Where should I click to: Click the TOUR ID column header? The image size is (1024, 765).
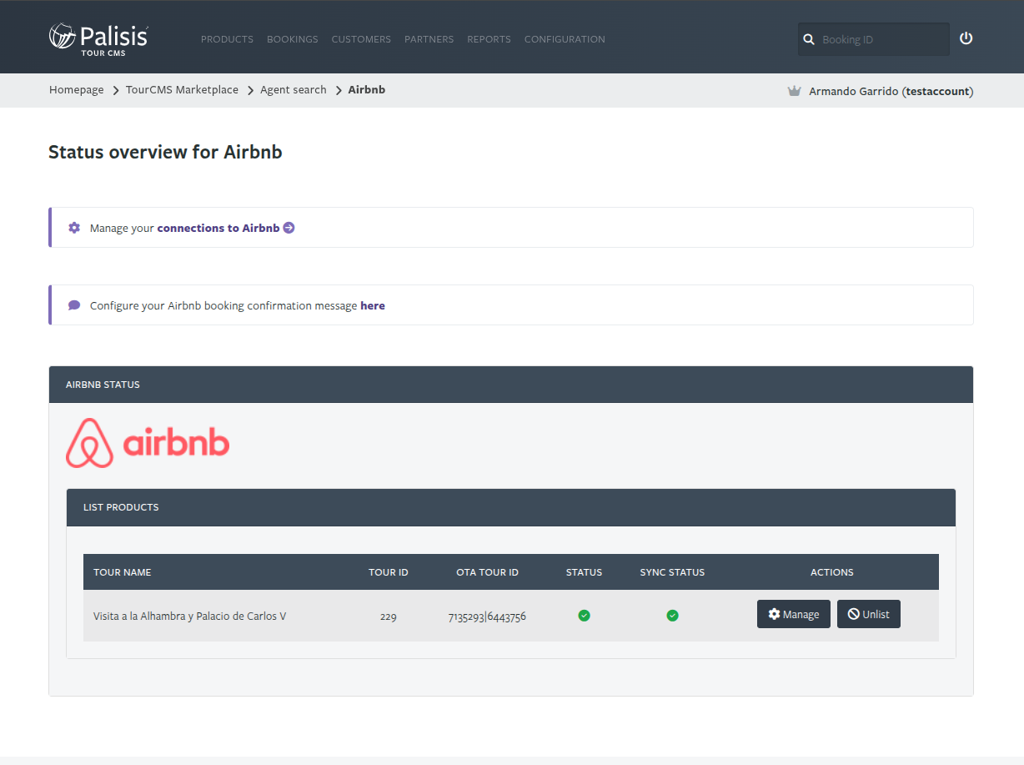(388, 572)
